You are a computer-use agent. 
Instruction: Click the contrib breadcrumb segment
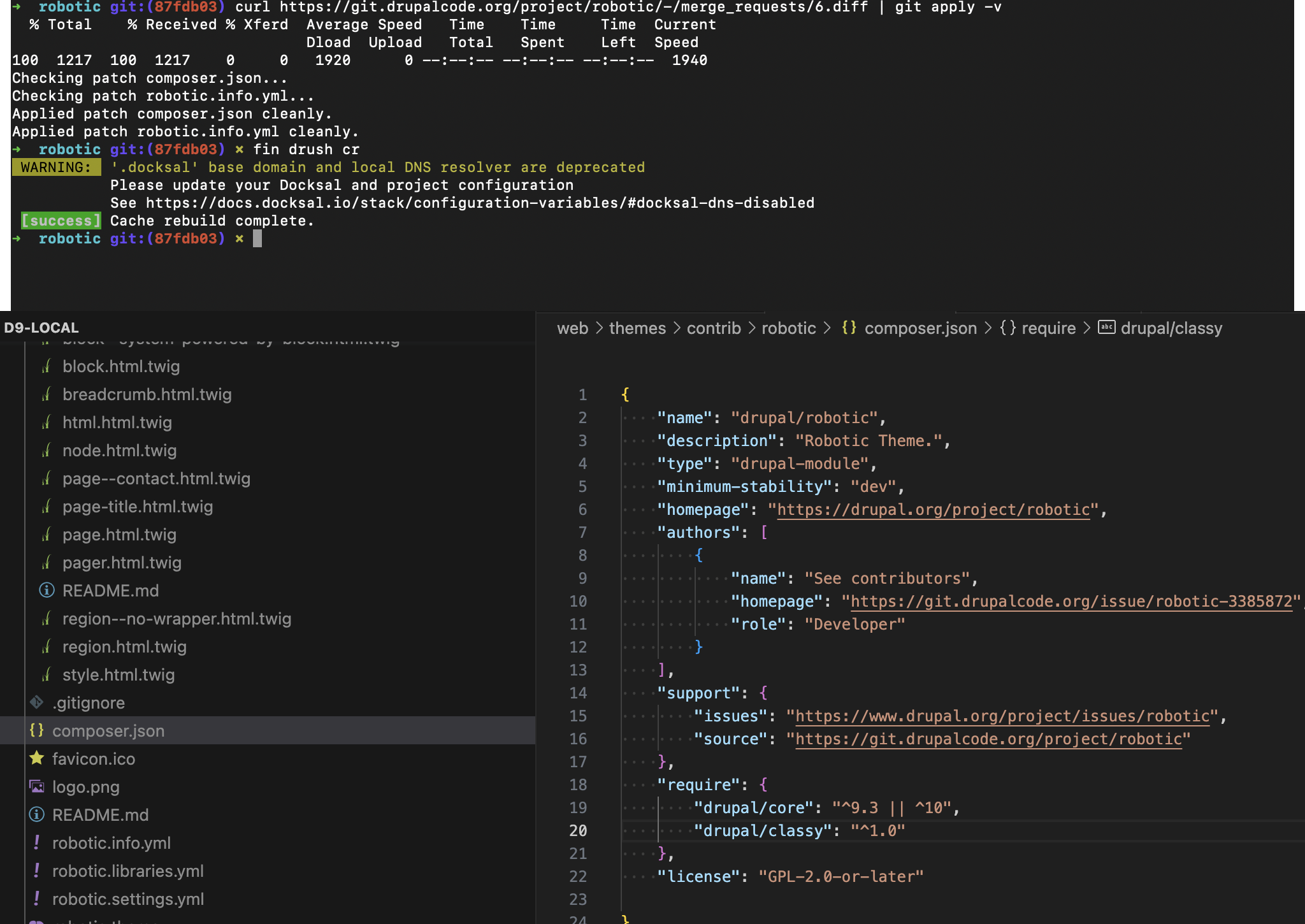coord(714,328)
